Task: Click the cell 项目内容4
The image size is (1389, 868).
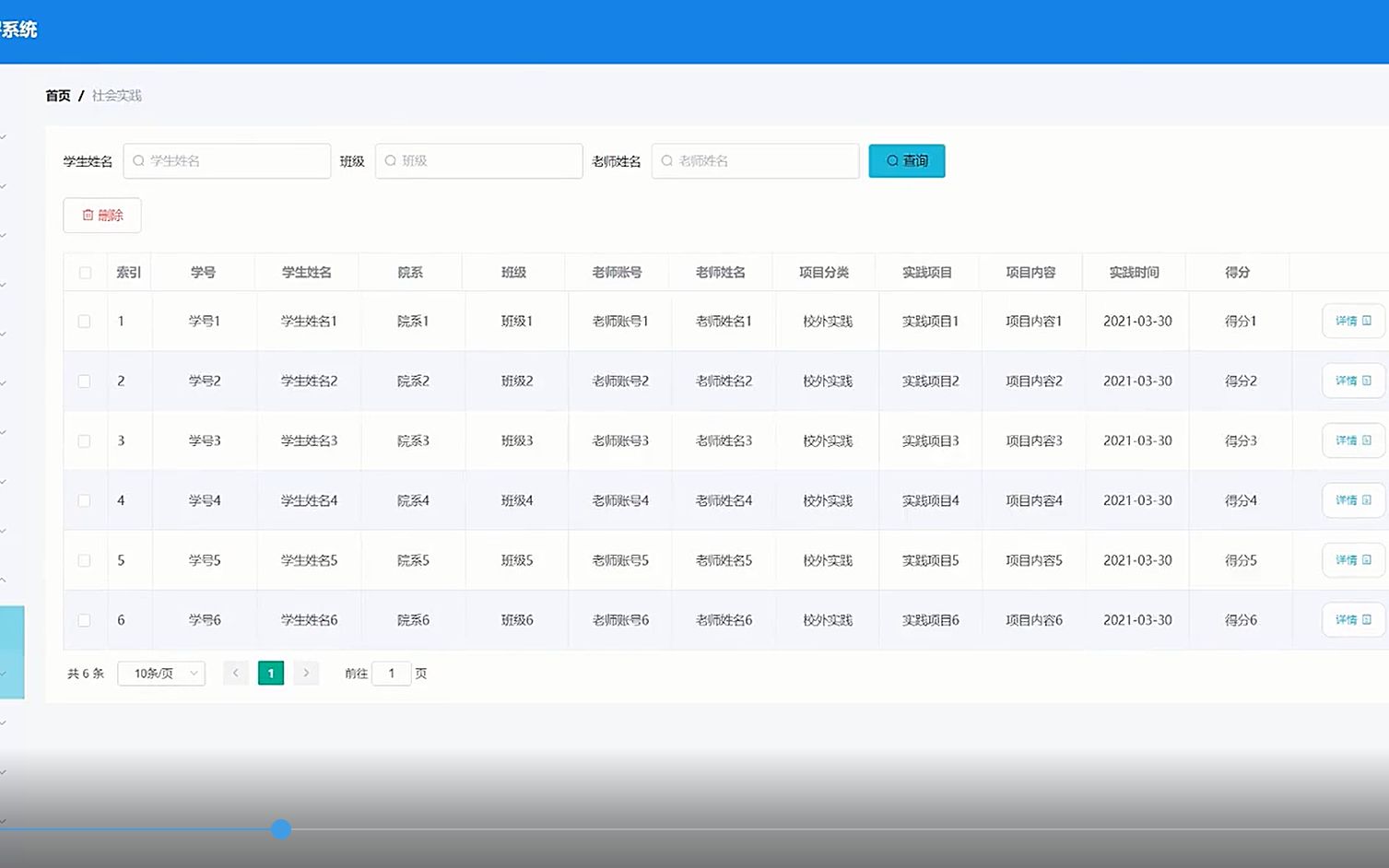Action: point(1034,501)
